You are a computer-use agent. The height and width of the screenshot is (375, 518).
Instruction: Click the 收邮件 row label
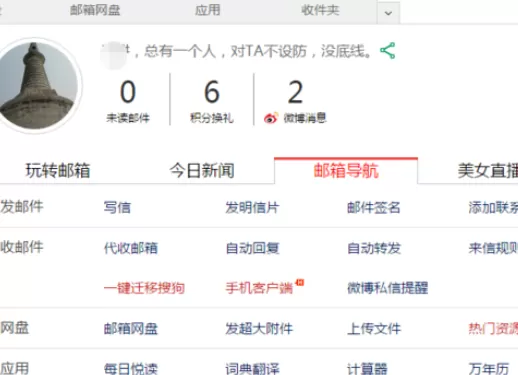(x=22, y=247)
